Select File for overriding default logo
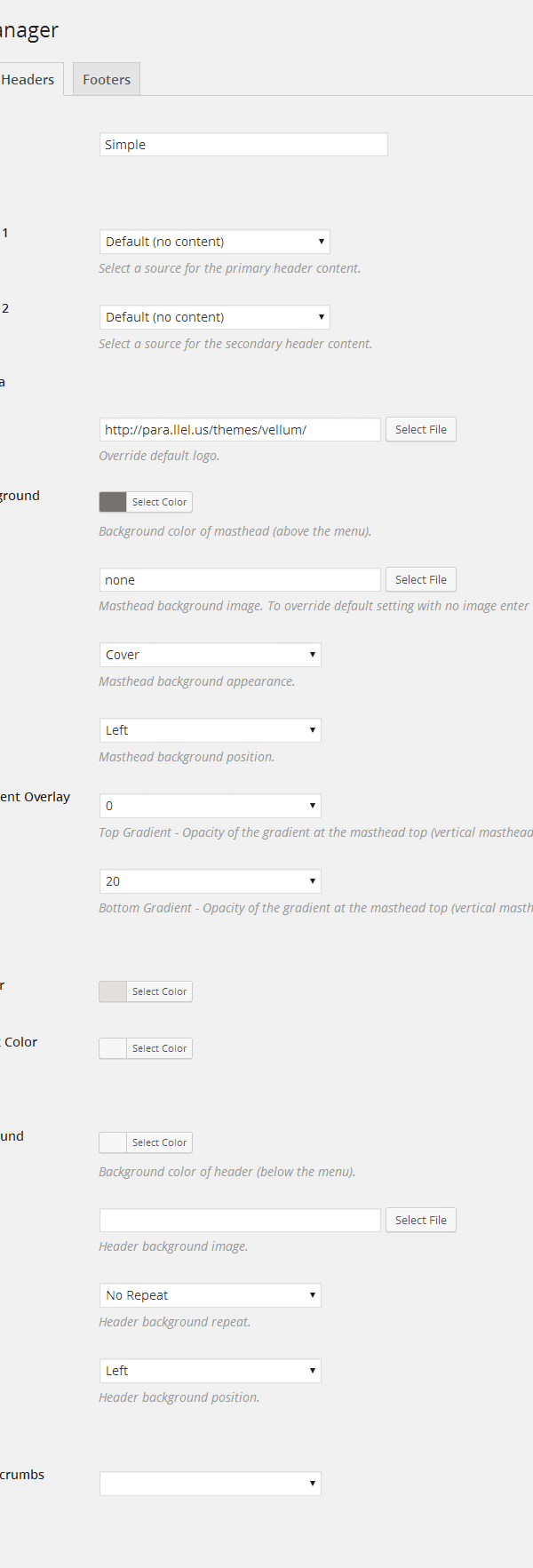 (x=421, y=430)
